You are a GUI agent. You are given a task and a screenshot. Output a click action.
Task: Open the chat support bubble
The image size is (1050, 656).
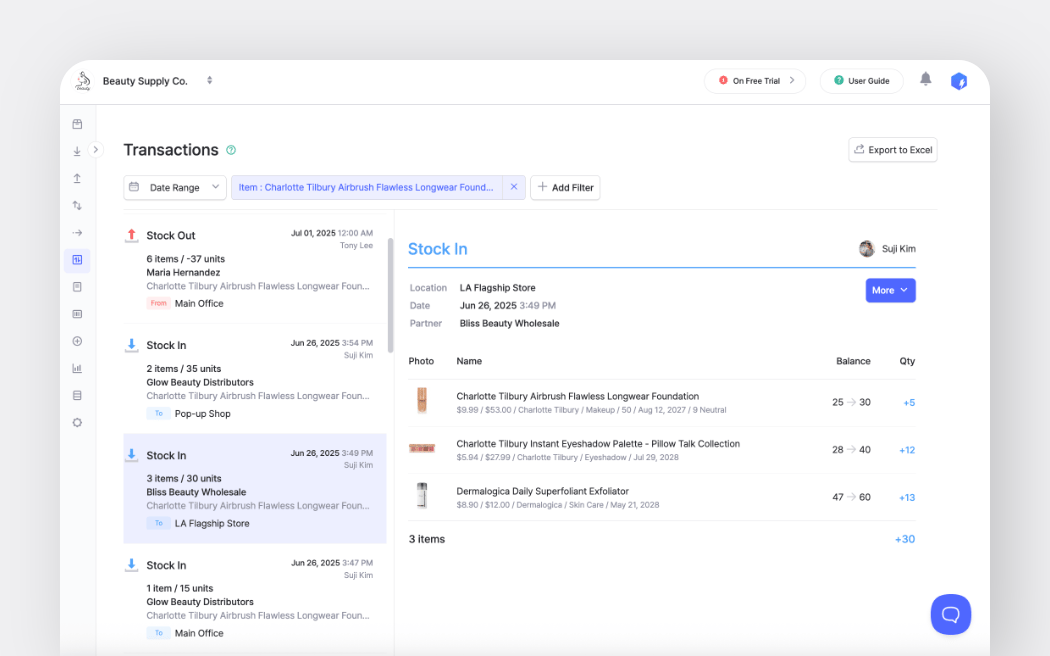[x=950, y=614]
